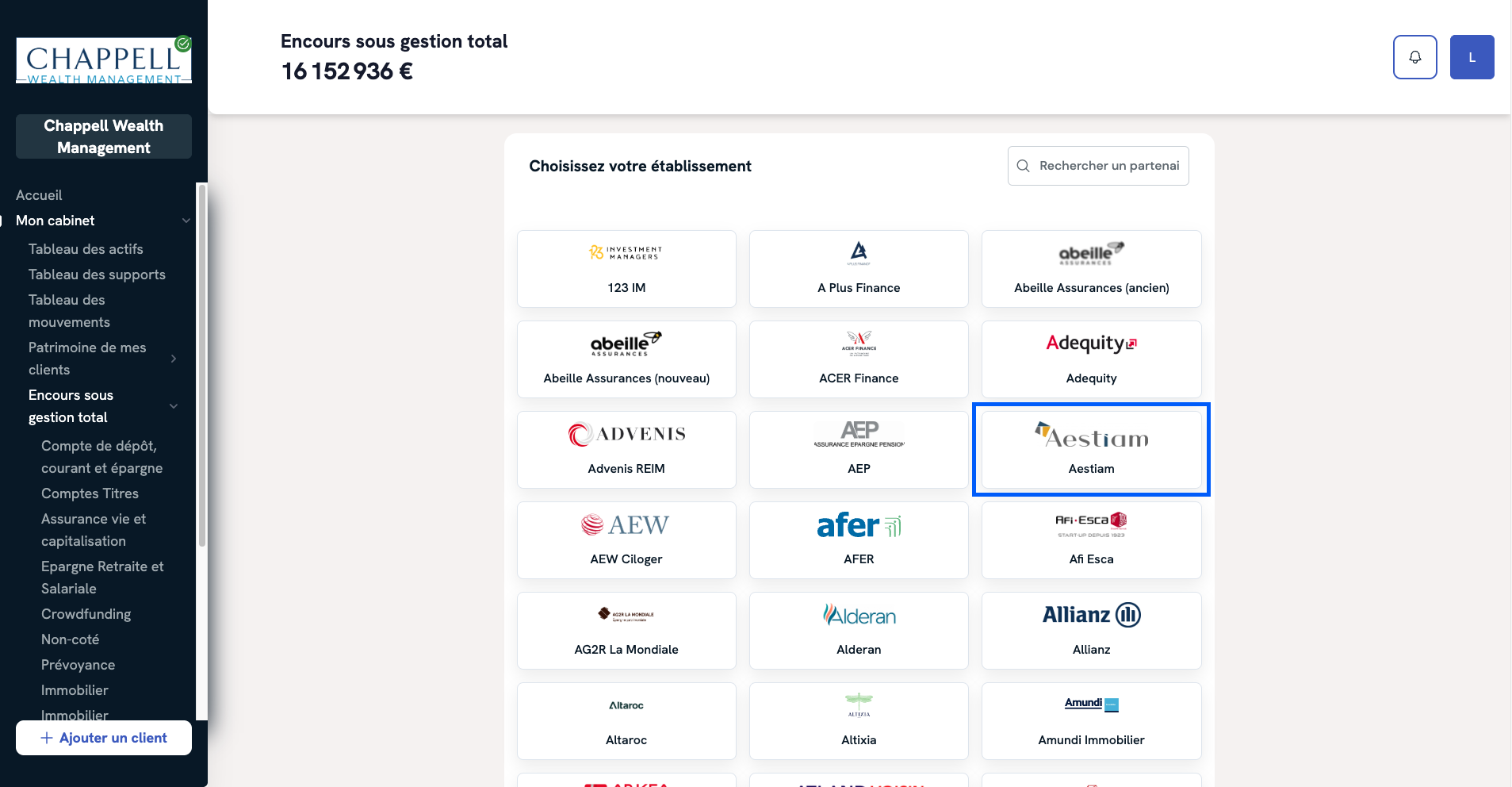Click the sidebar vertical scrollbar
Image resolution: width=1512 pixels, height=787 pixels.
click(x=202, y=365)
